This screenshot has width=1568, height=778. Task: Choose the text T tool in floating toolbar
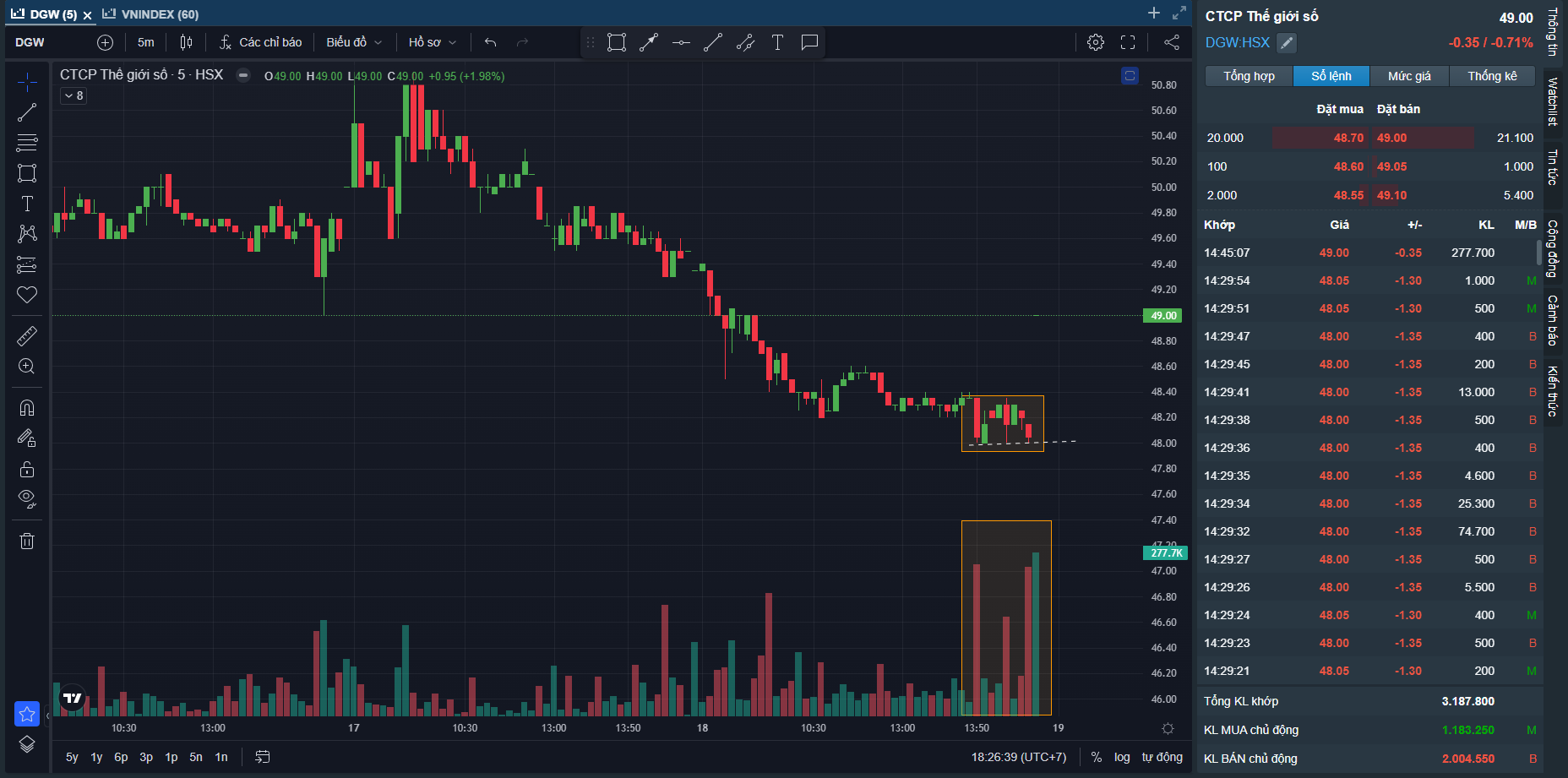777,42
